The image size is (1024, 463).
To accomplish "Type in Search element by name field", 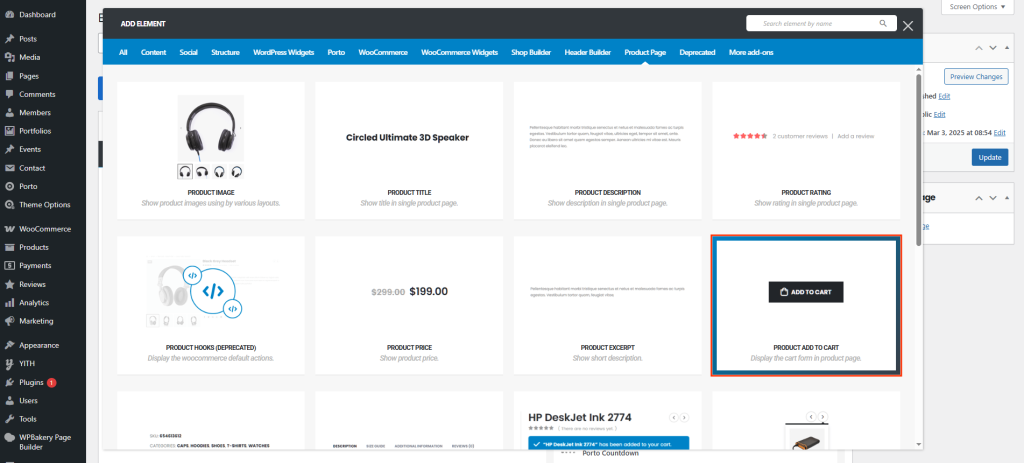I will click(x=810, y=23).
